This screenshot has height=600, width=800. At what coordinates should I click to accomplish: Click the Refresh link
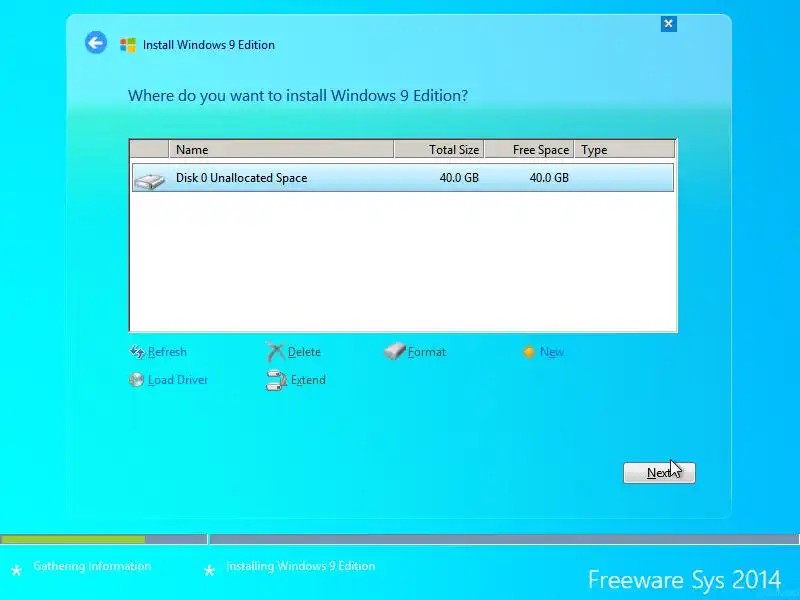click(x=167, y=352)
